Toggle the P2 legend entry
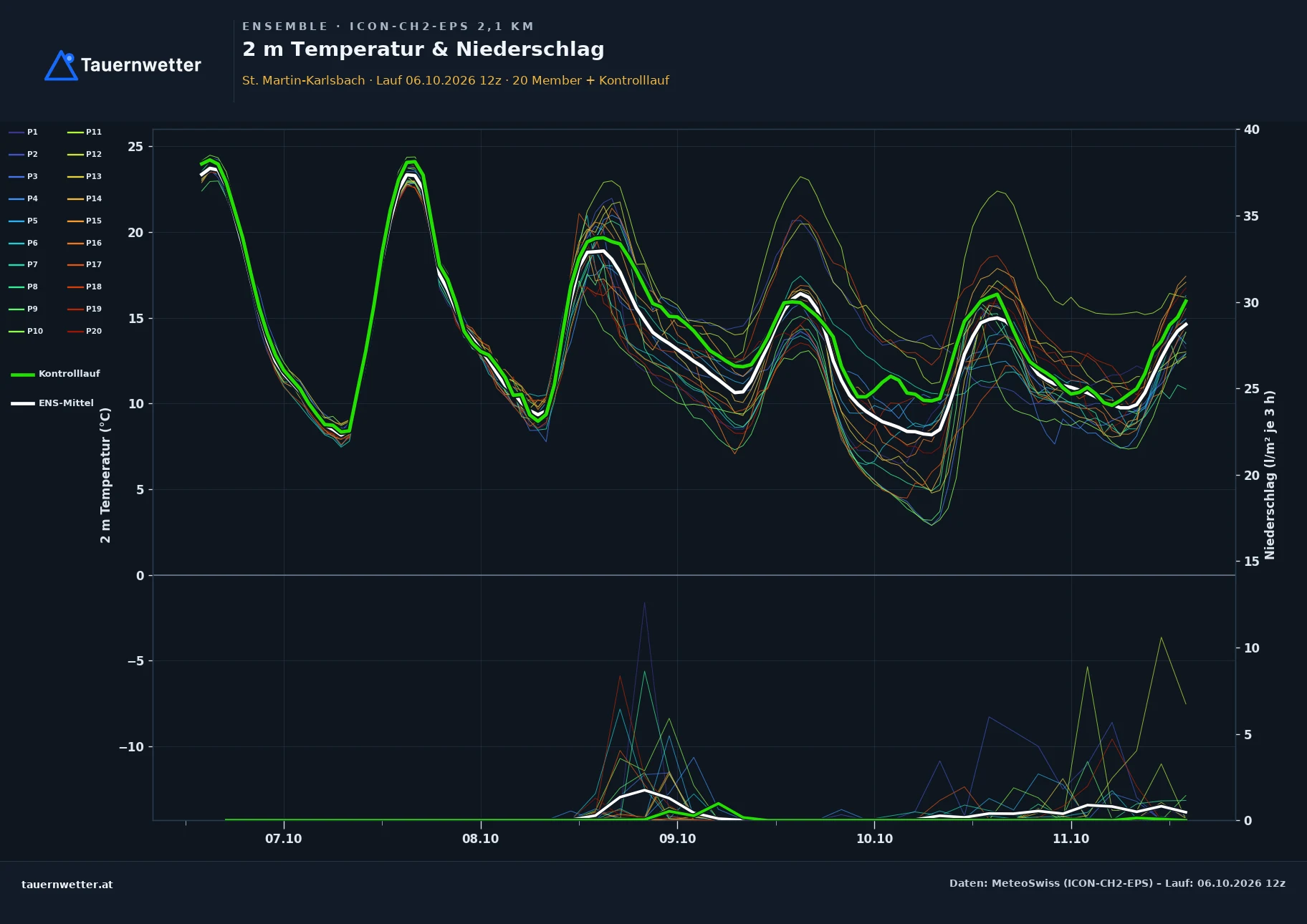The width and height of the screenshot is (1307, 924). pos(23,154)
